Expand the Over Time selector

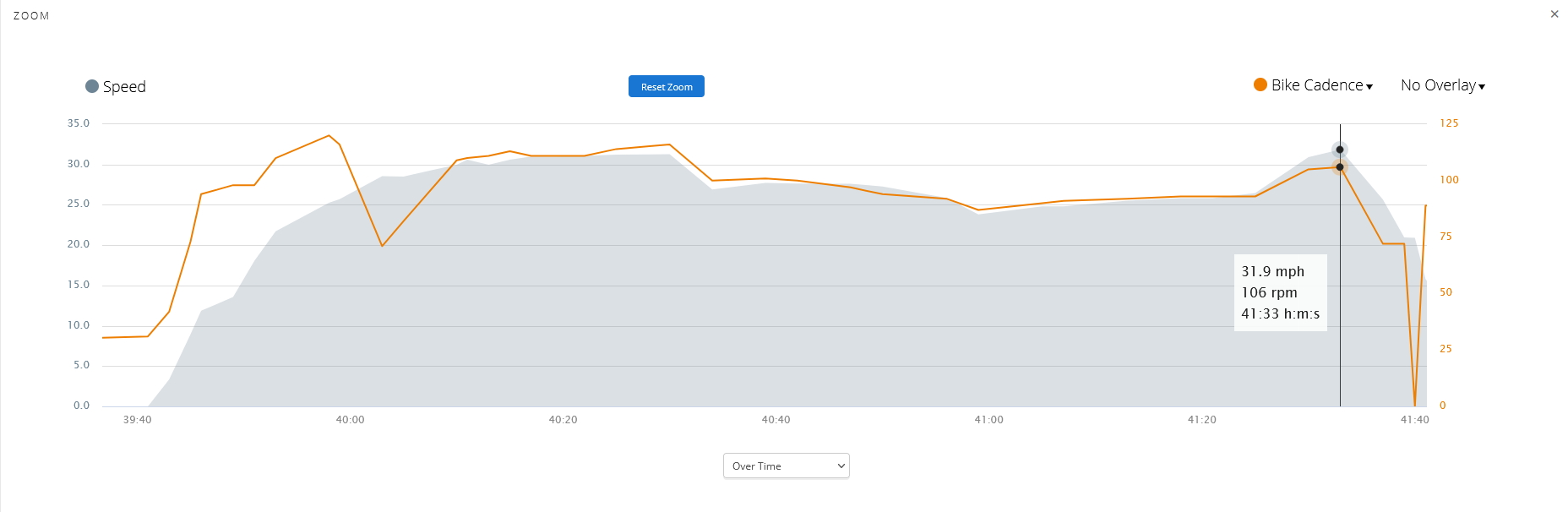(786, 466)
